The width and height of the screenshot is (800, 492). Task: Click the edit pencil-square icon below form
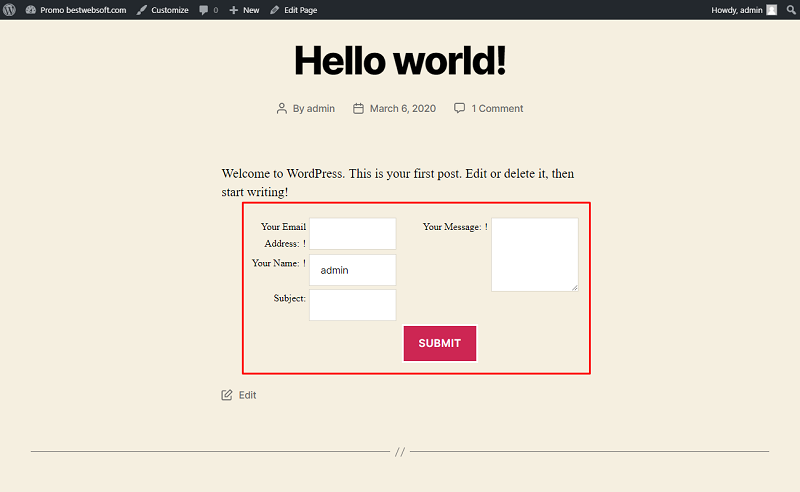227,395
